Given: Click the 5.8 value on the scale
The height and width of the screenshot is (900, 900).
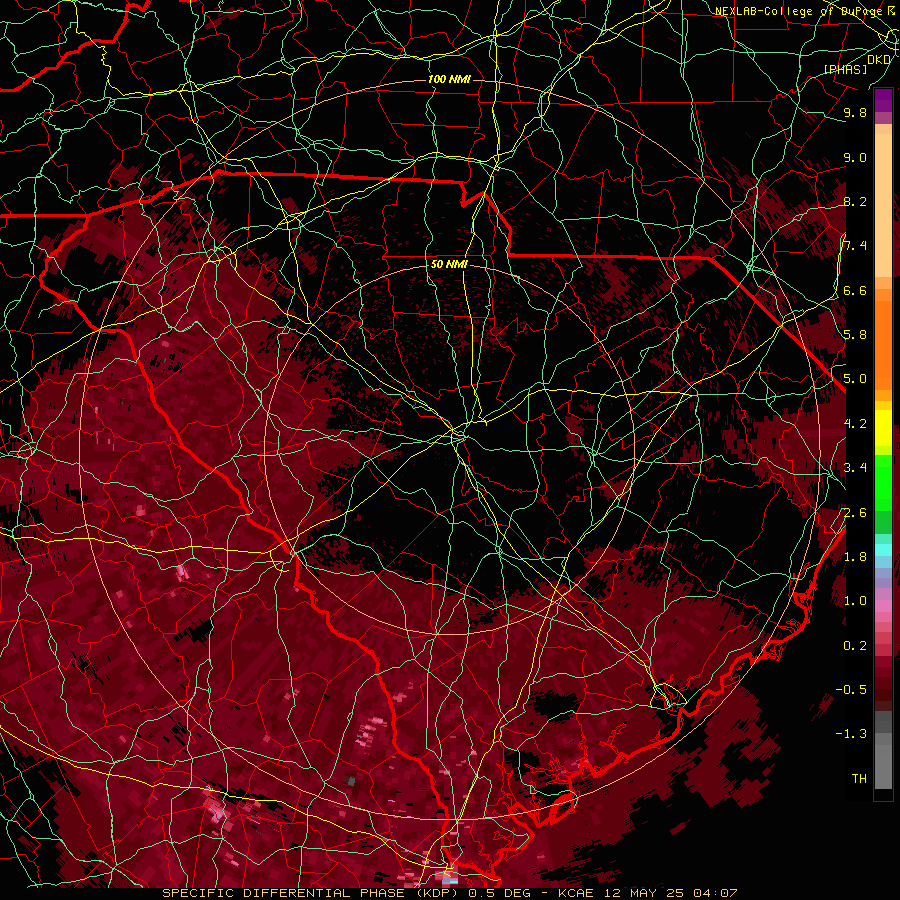Looking at the screenshot, I should coord(855,335).
